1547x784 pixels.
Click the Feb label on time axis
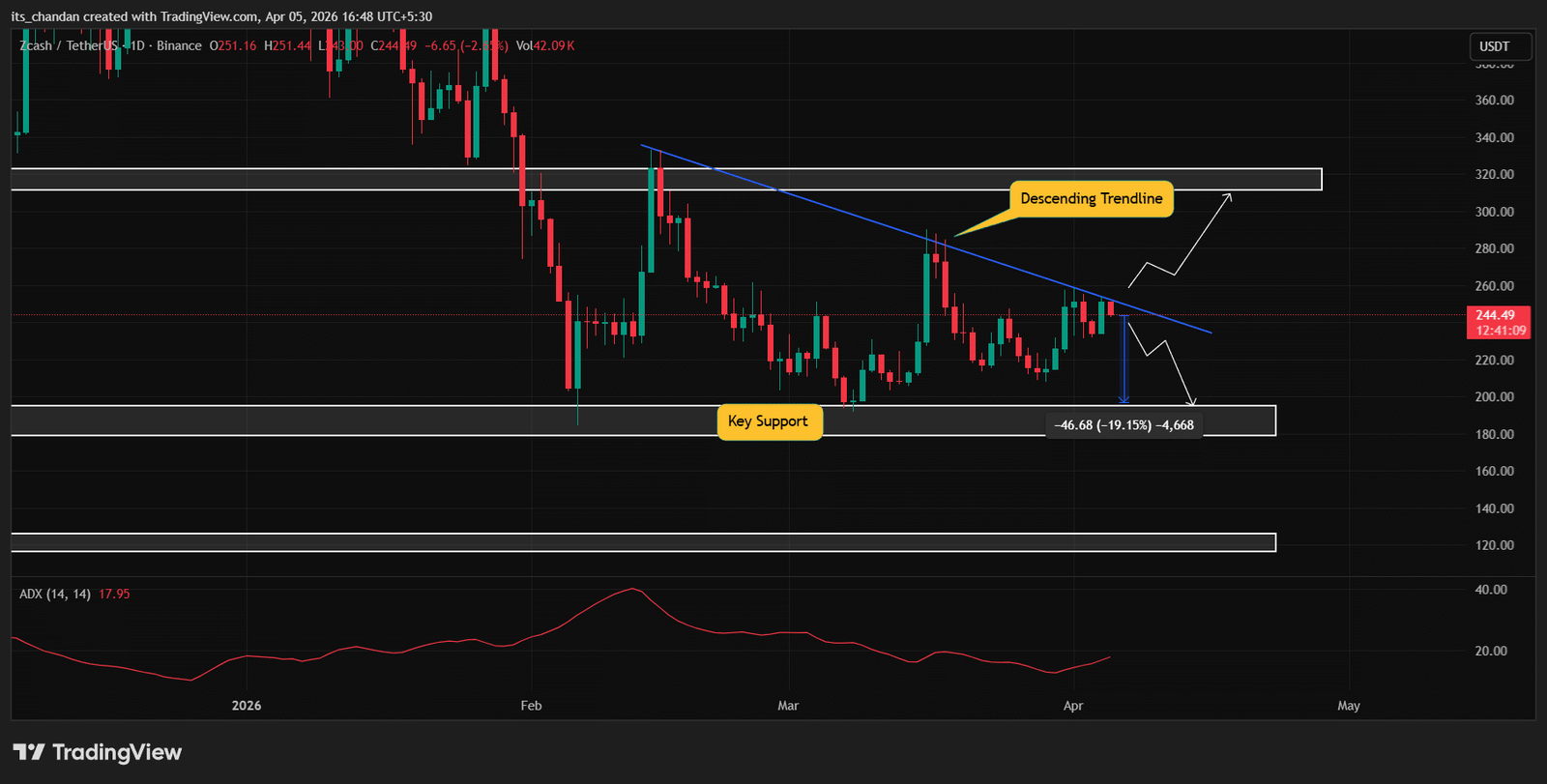(x=531, y=706)
